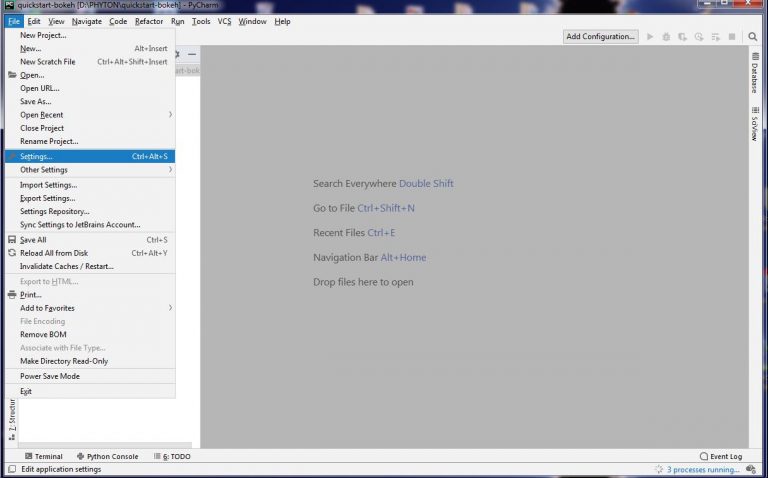Viewport: 768px width, 478px height.
Task: Click the Add Configuration... button
Action: pyautogui.click(x=600, y=36)
